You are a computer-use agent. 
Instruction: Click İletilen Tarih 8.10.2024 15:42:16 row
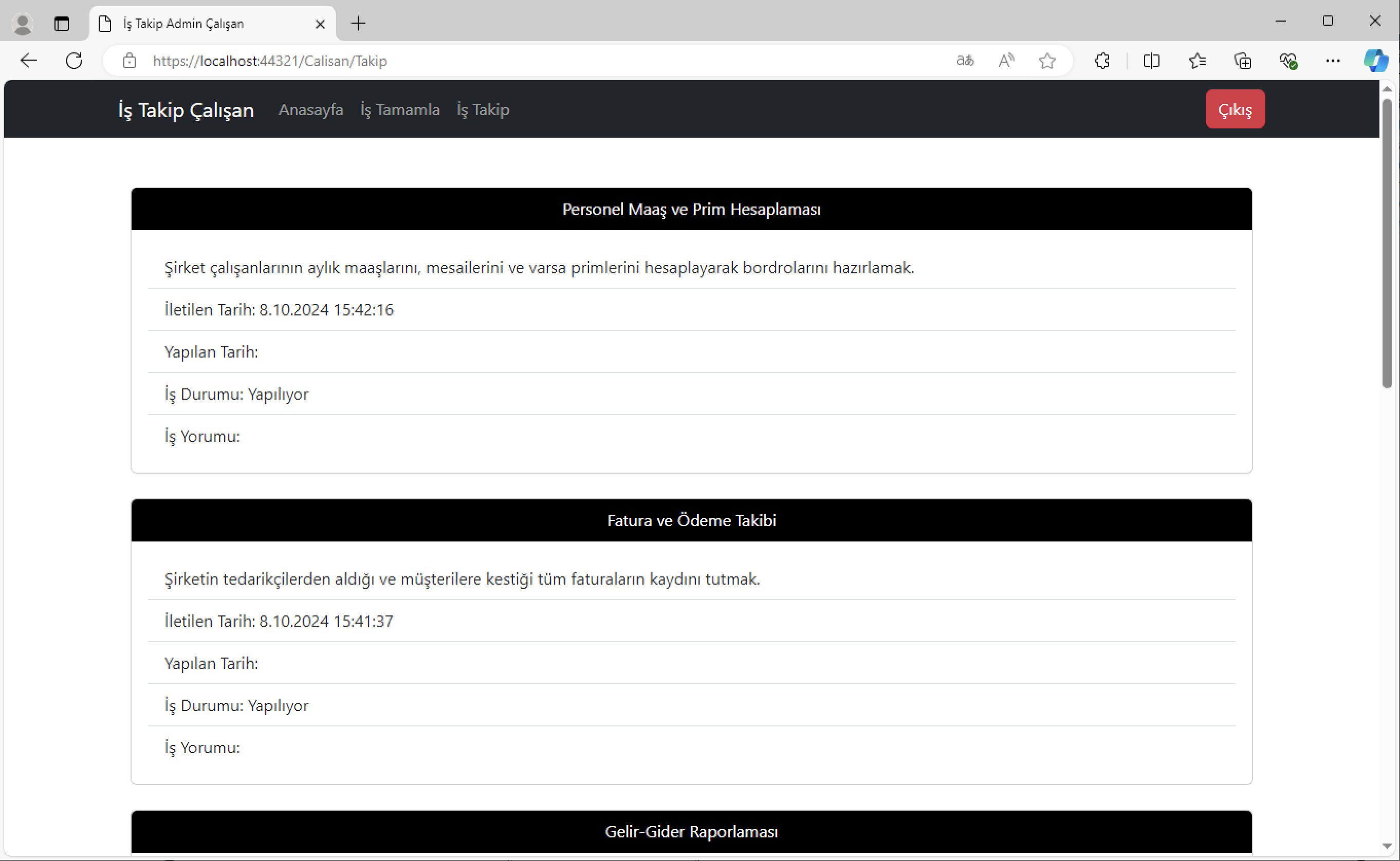691,310
